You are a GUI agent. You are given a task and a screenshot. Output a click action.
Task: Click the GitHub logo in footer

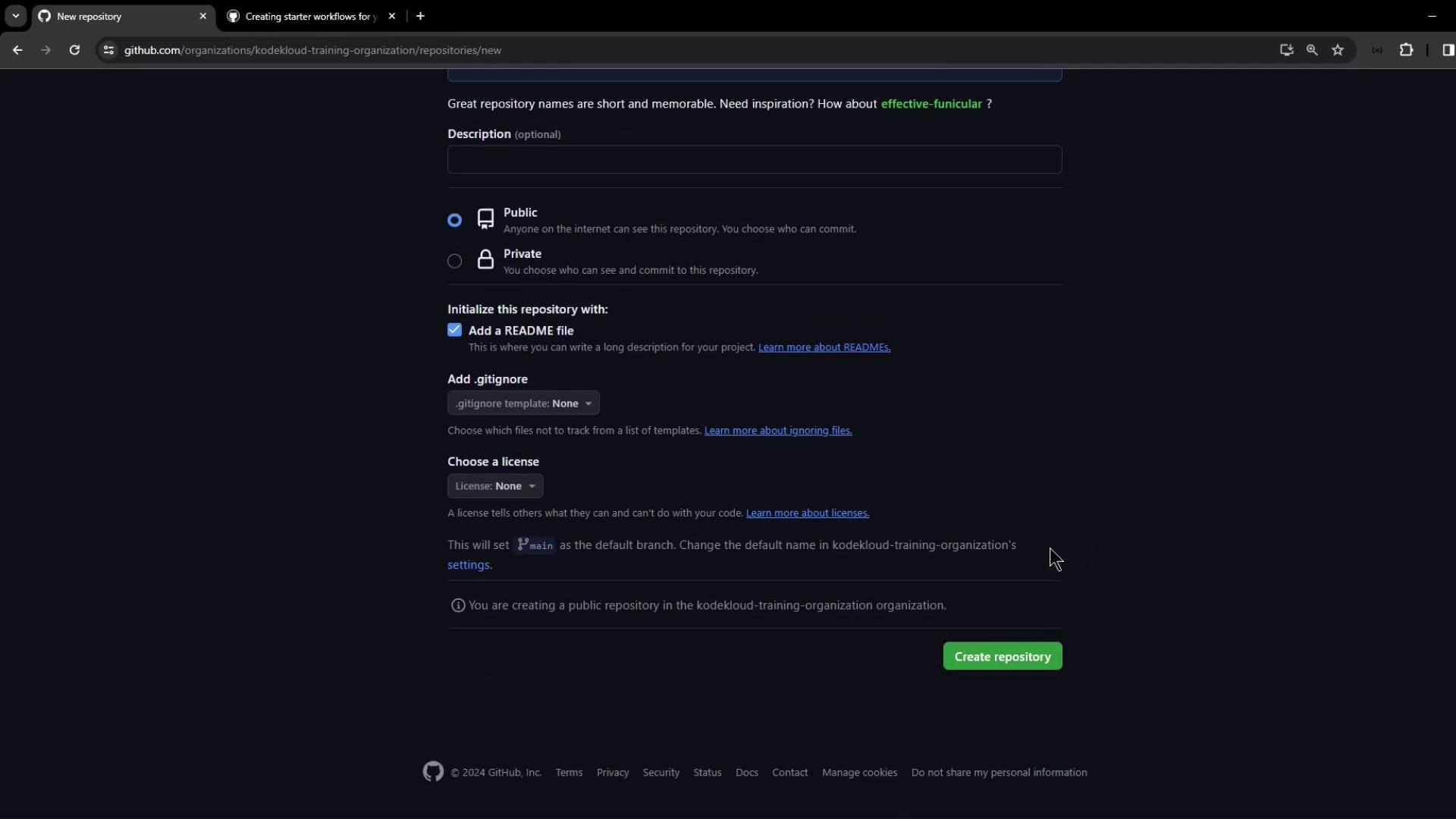433,772
